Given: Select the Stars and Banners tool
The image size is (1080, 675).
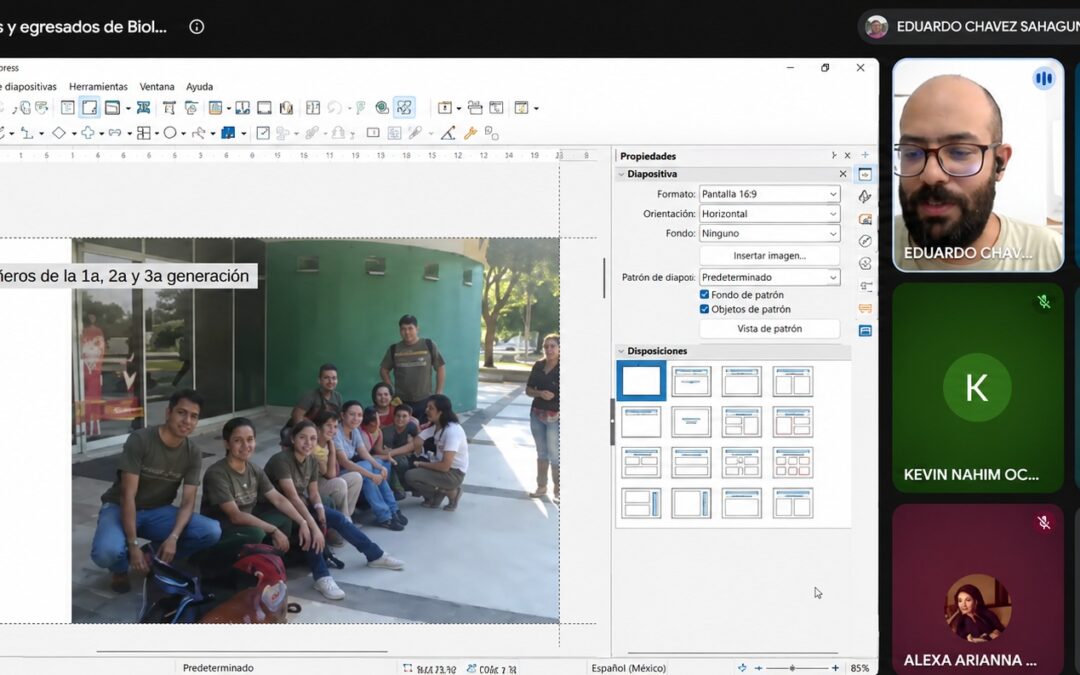Looking at the screenshot, I should (x=198, y=133).
